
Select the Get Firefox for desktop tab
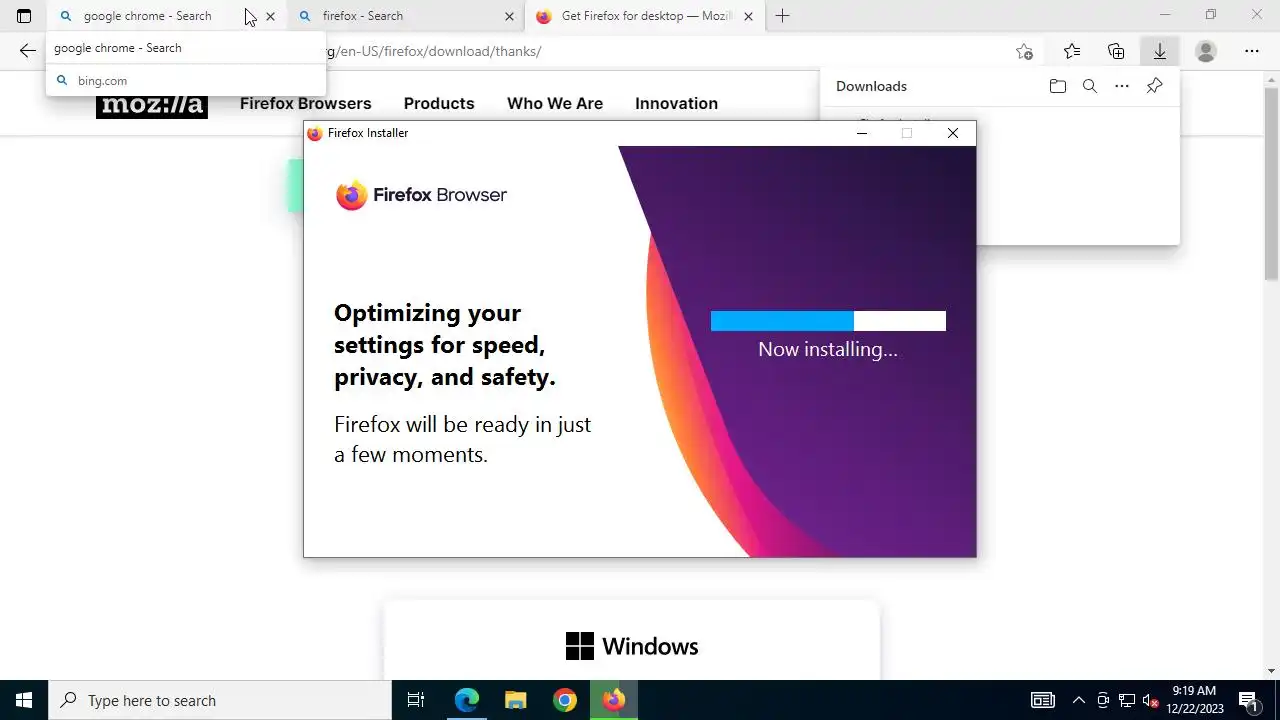click(645, 16)
